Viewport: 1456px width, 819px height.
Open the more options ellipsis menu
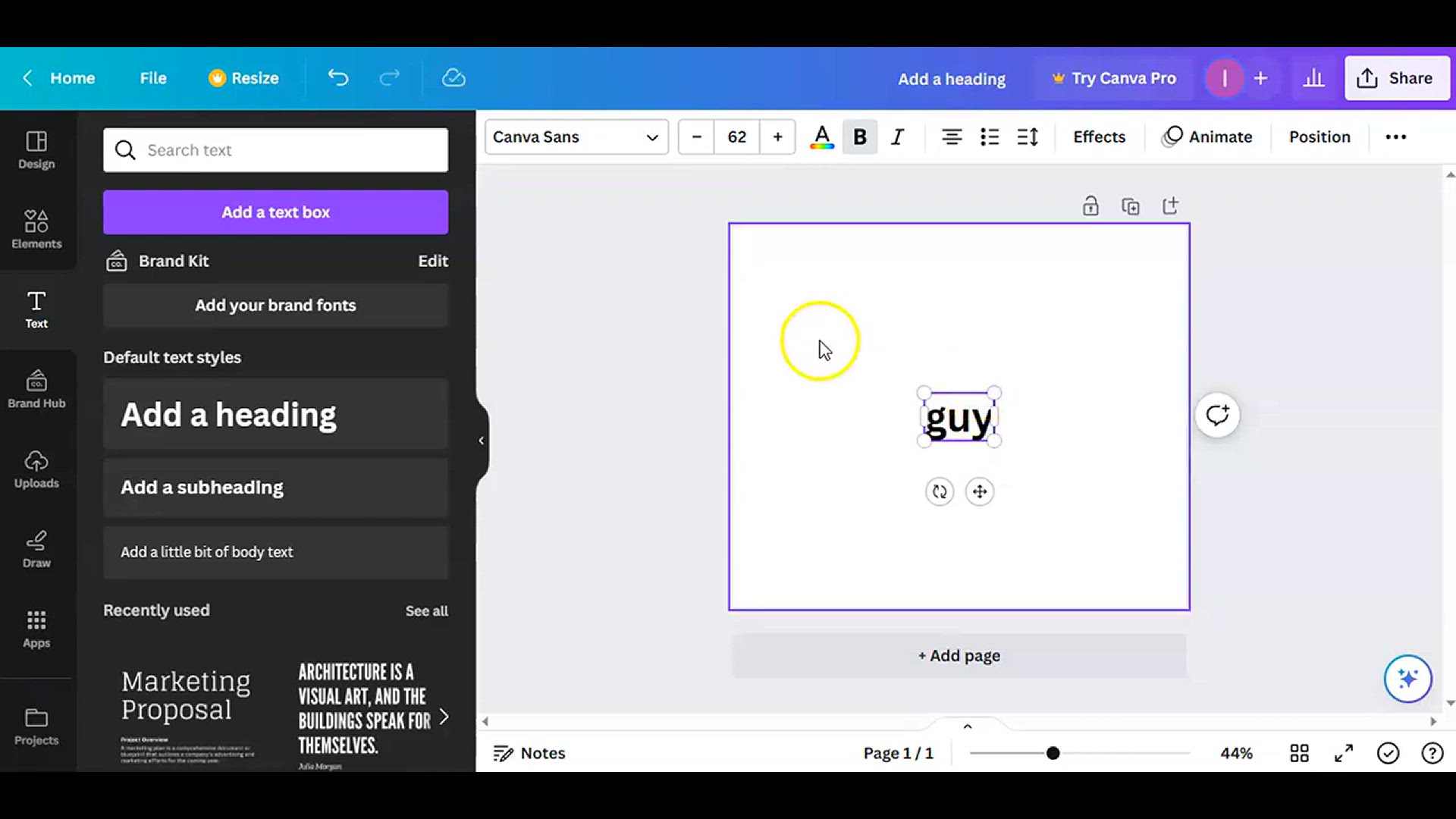(x=1396, y=137)
